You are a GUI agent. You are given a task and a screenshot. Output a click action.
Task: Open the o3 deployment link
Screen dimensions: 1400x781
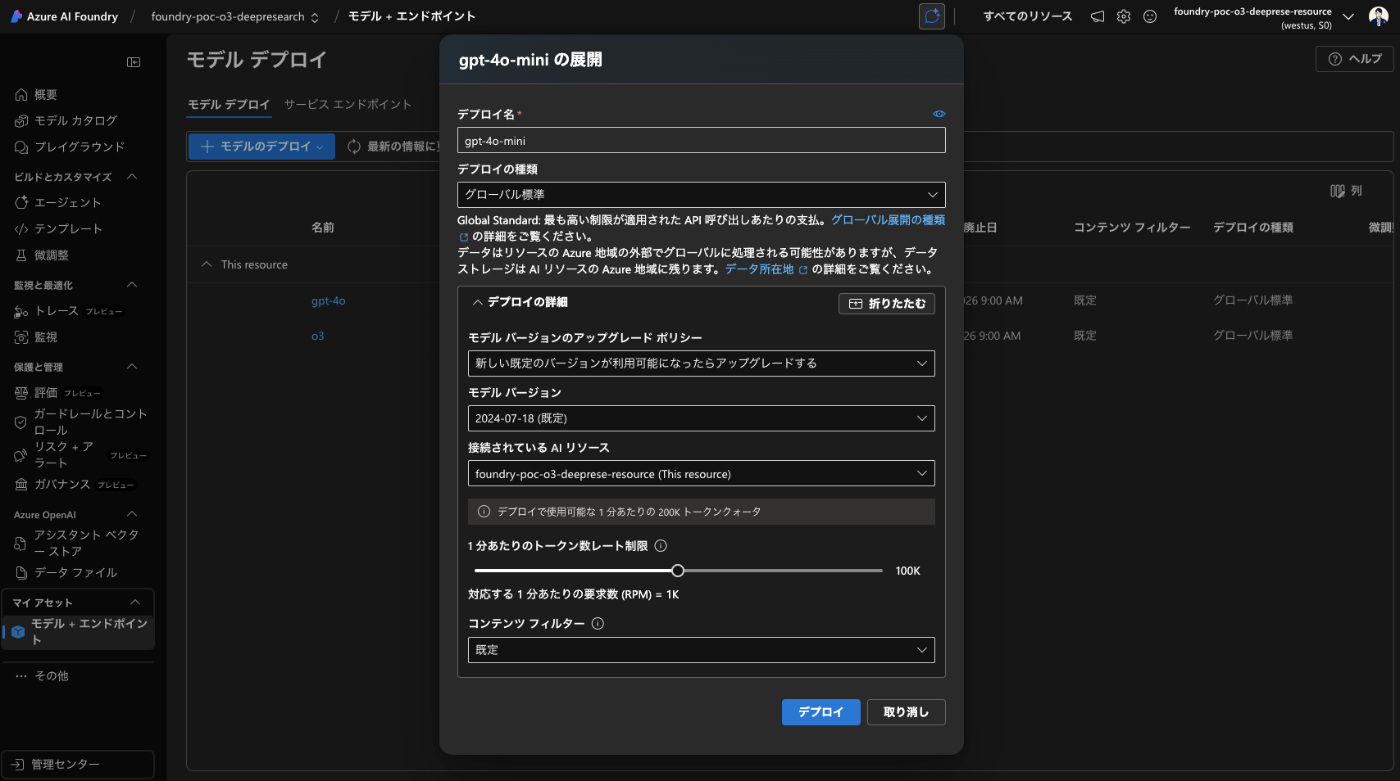(318, 336)
